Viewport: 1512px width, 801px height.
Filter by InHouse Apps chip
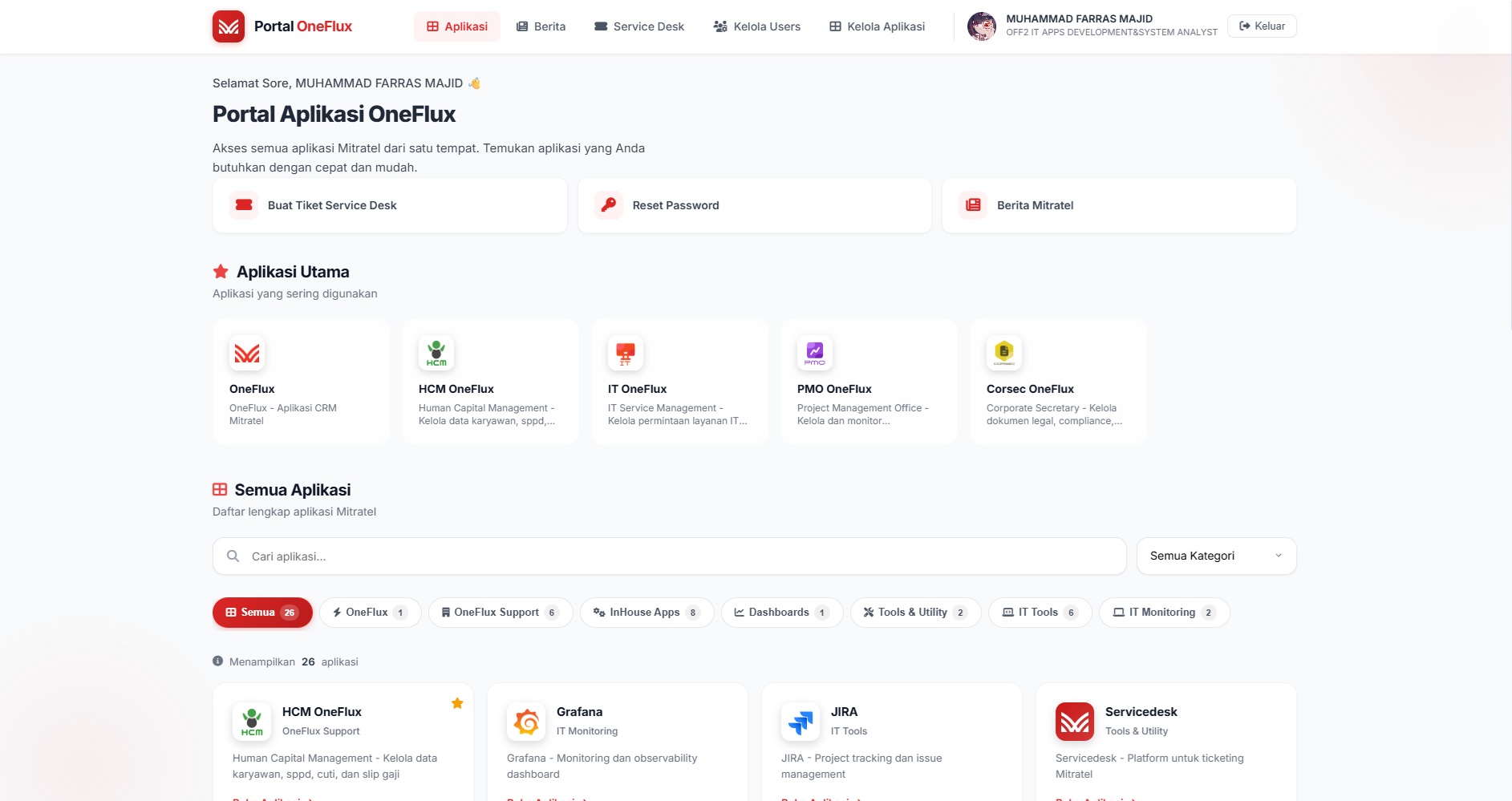[647, 613]
